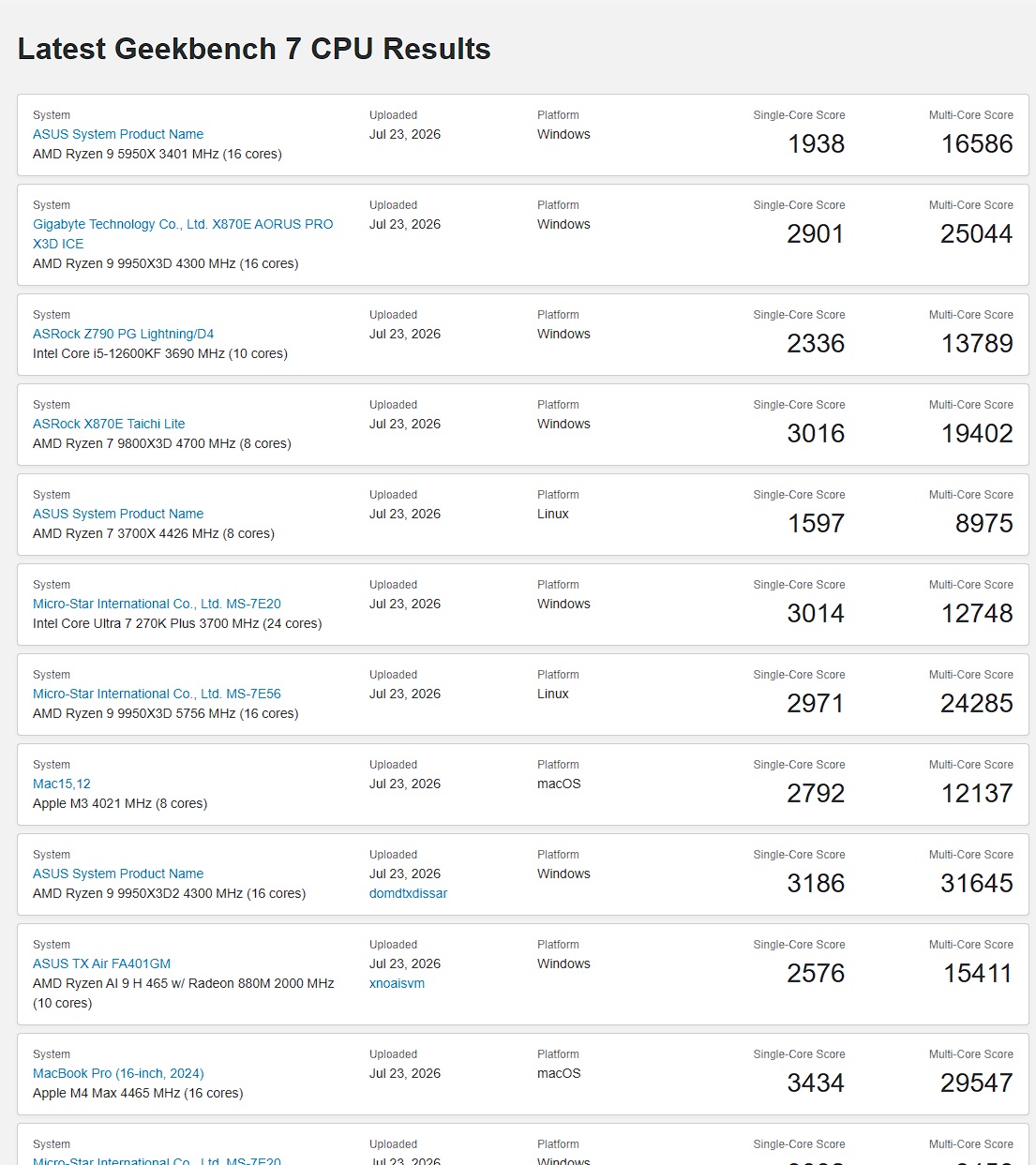Click the multi-core score 31645
Viewport: 1036px width, 1165px height.
click(977, 883)
